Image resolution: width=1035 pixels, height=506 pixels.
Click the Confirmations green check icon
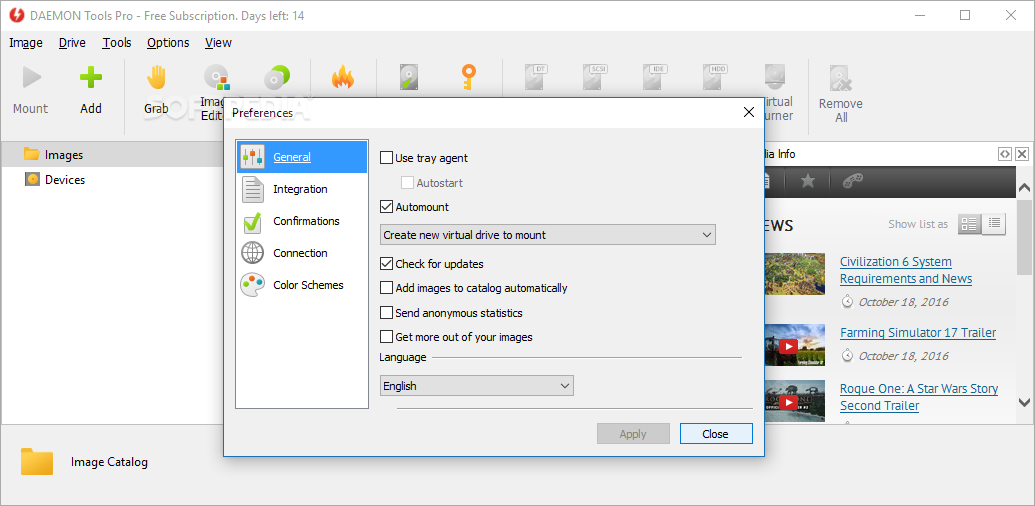pyautogui.click(x=253, y=222)
